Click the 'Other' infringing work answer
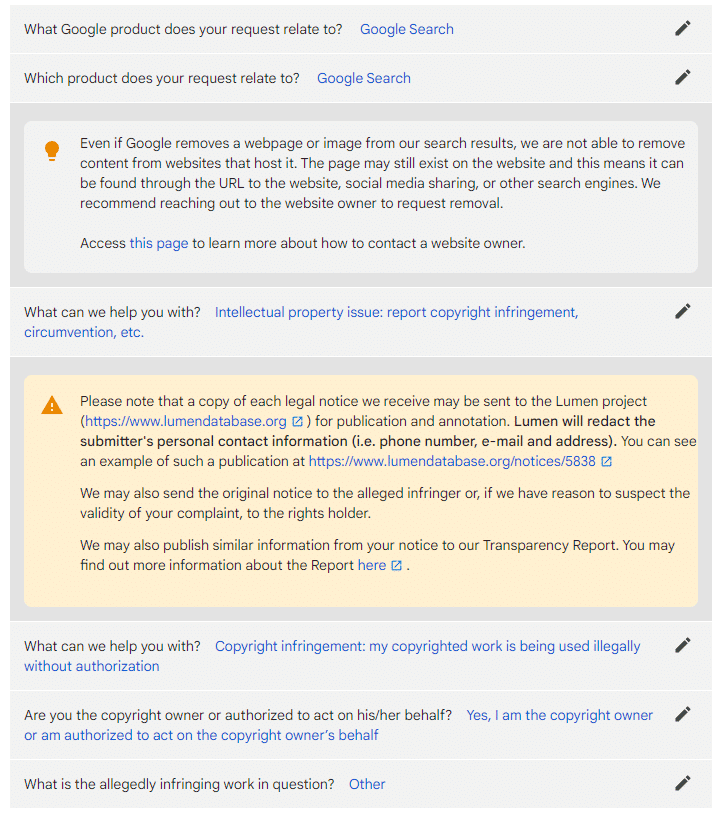Image resolution: width=723 pixels, height=822 pixels. [x=367, y=784]
